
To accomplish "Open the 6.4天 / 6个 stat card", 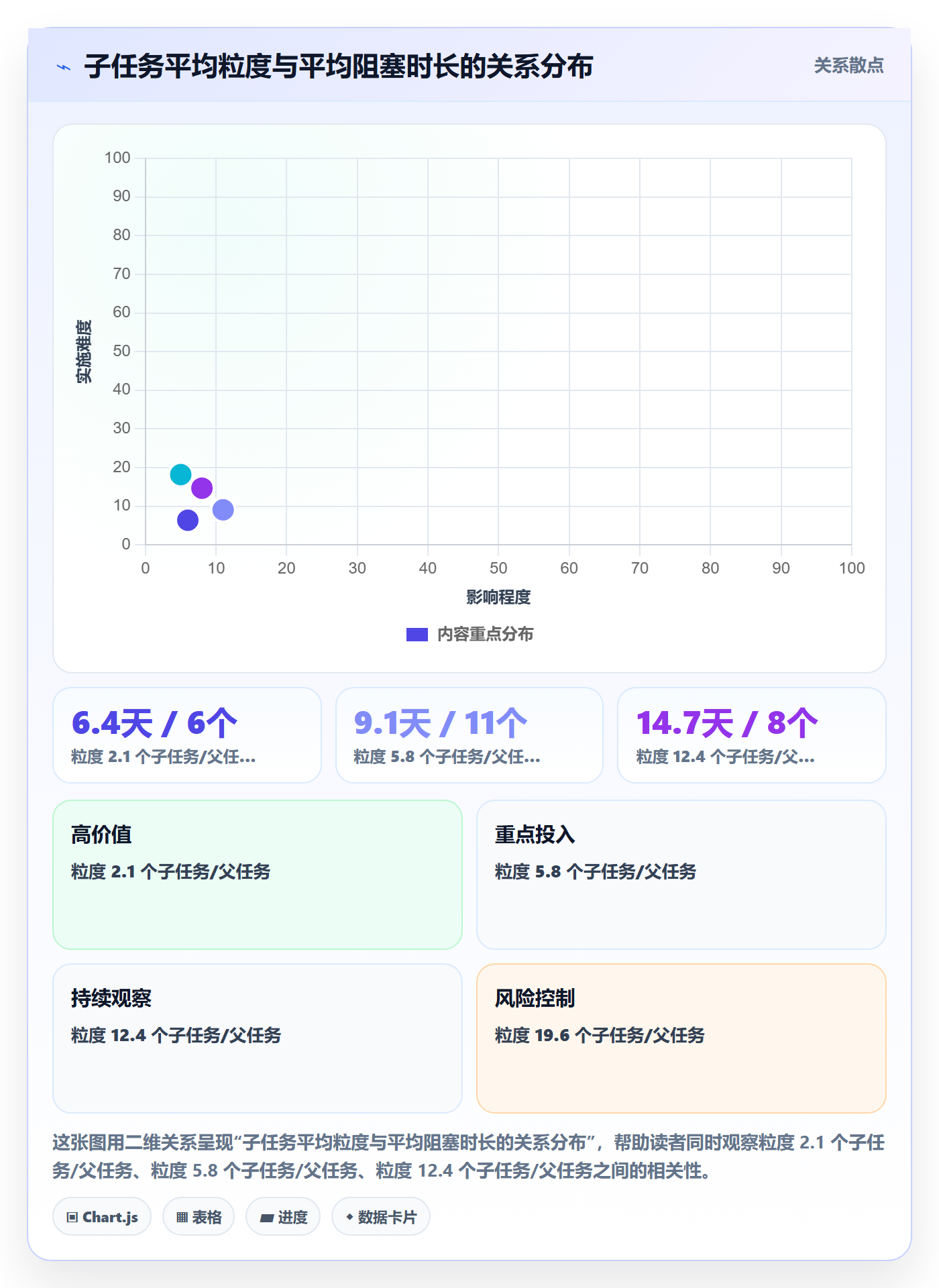I will pyautogui.click(x=187, y=735).
